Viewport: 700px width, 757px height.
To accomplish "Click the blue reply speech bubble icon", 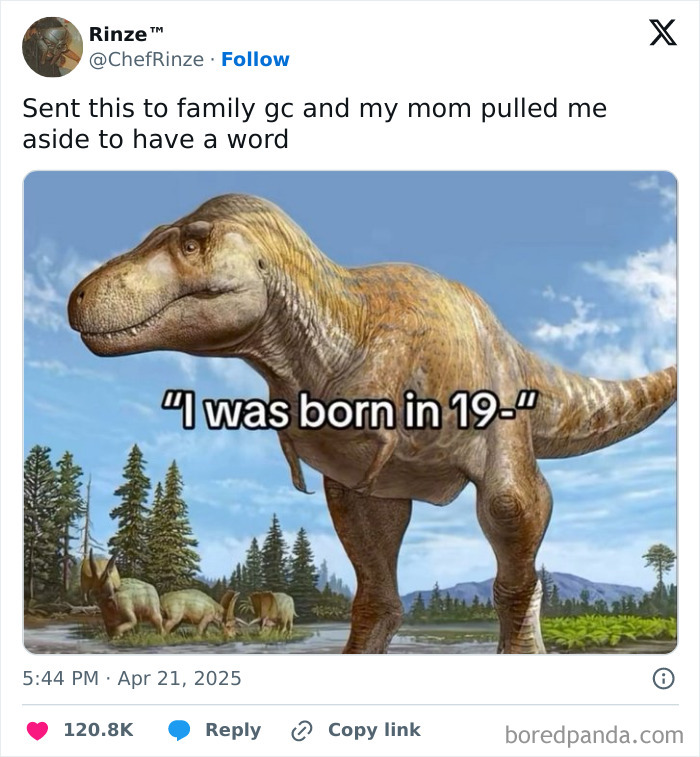I will pyautogui.click(x=180, y=731).
